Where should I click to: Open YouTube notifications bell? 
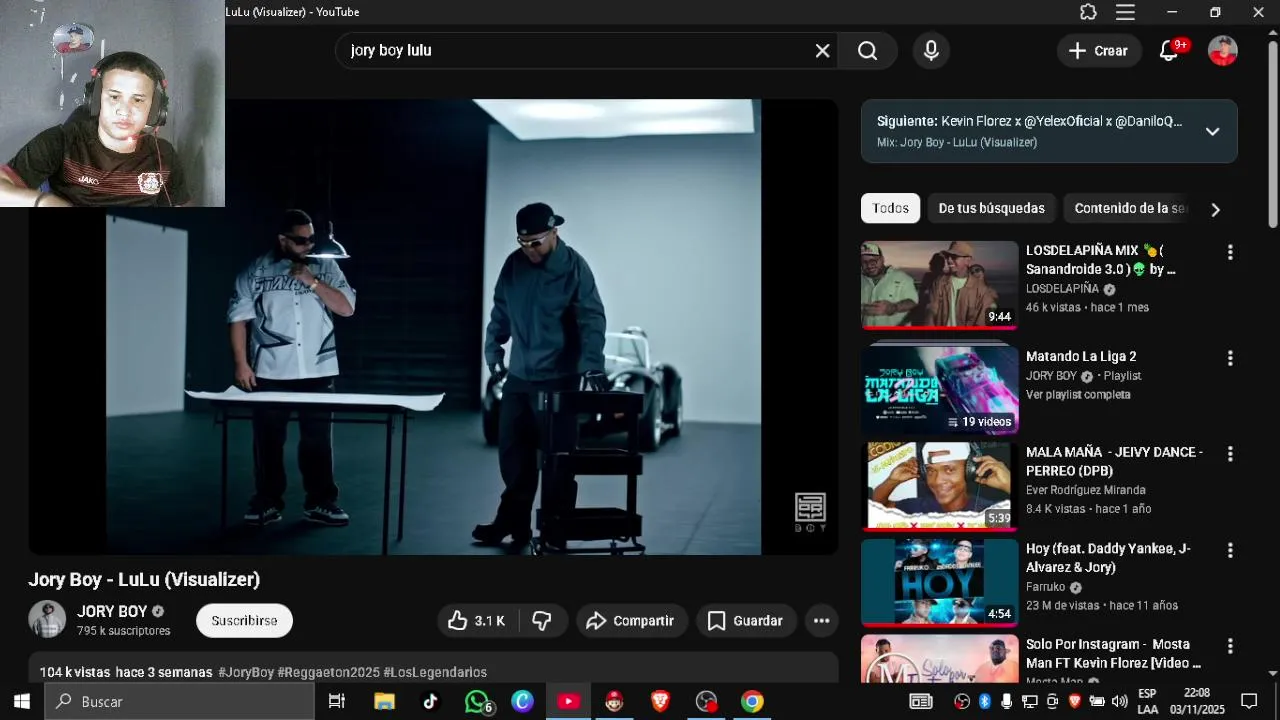pos(1169,51)
